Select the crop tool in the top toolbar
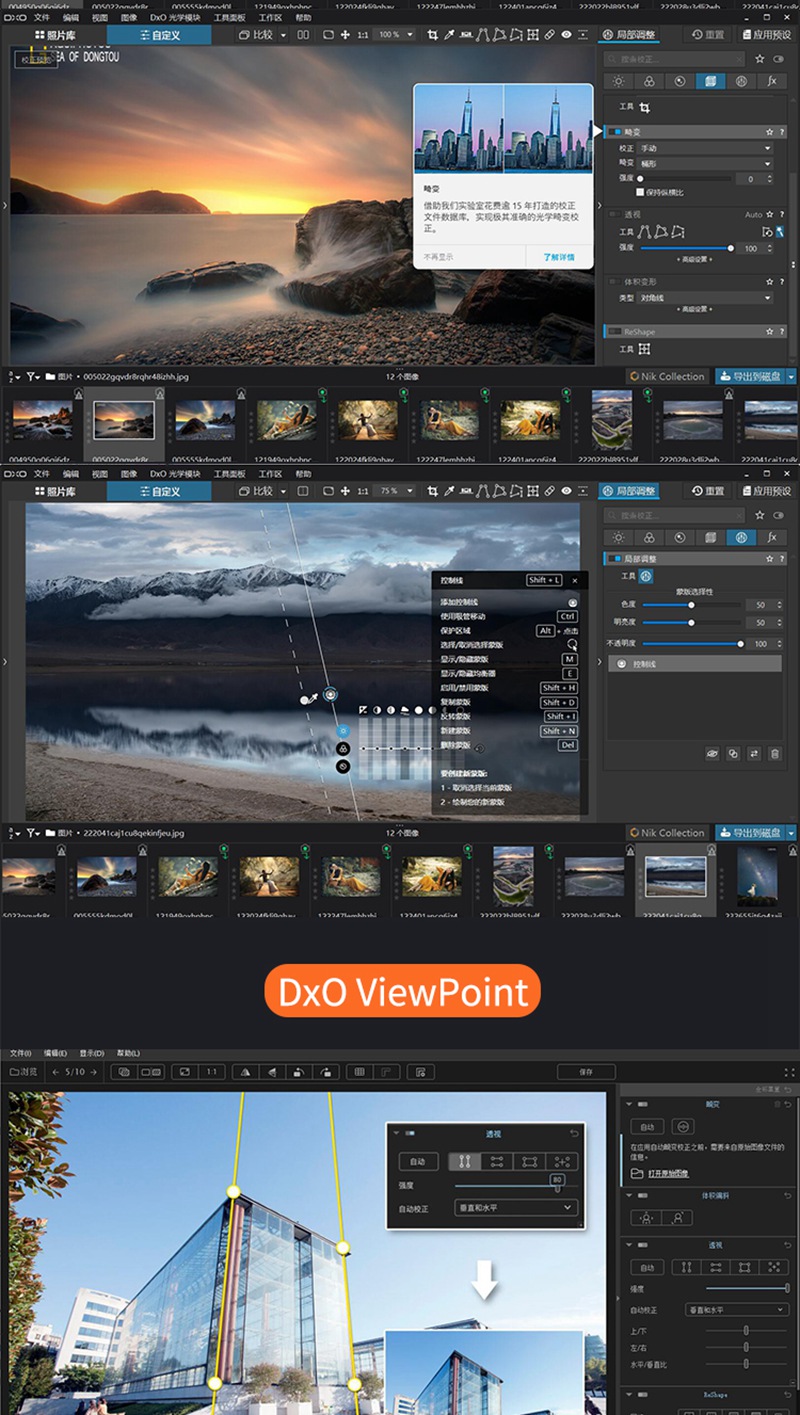 [x=432, y=34]
